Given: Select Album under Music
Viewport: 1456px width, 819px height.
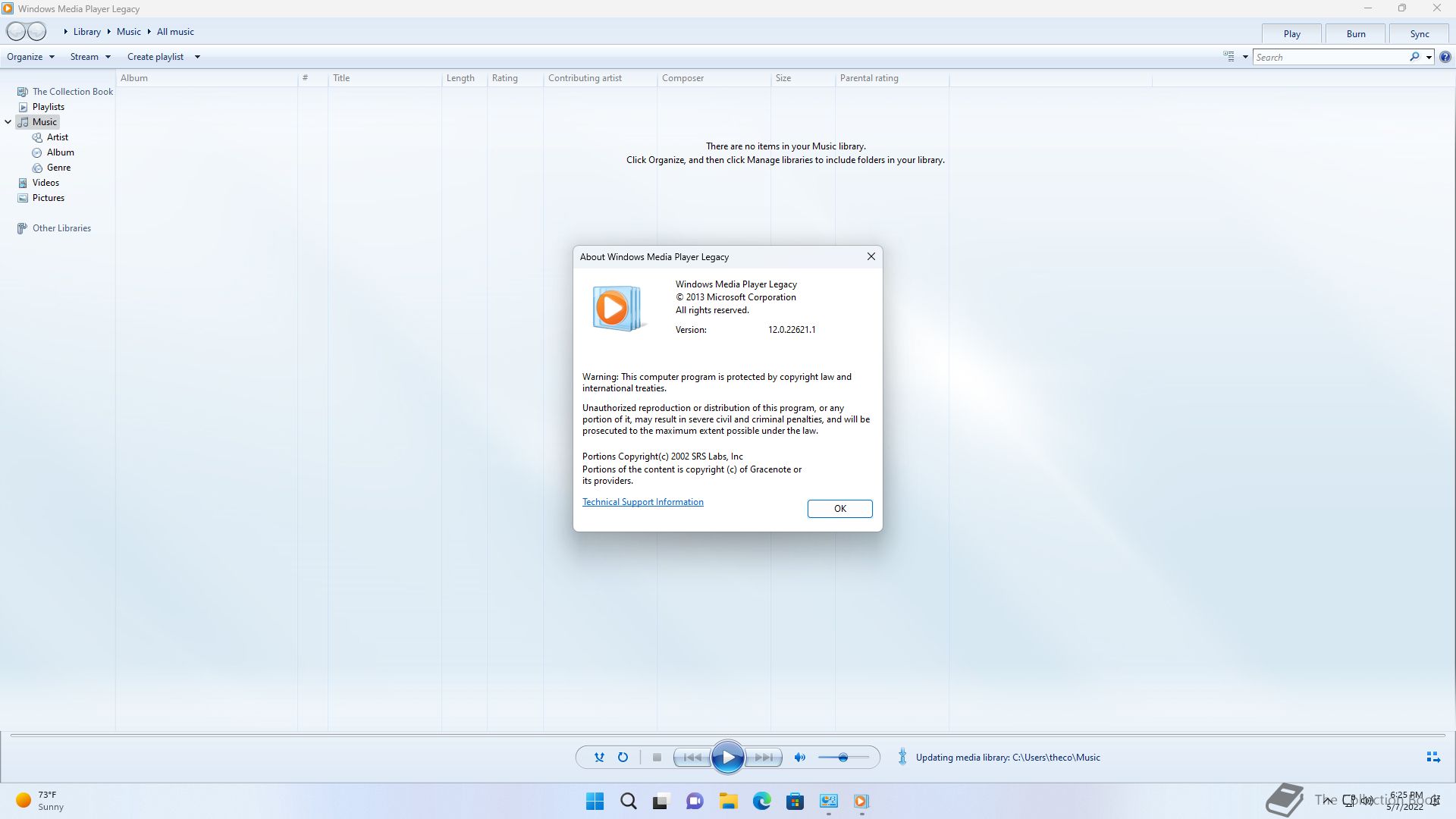Looking at the screenshot, I should (x=53, y=152).
